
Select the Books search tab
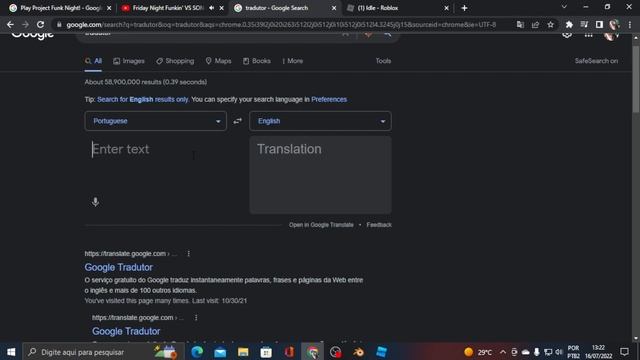257,61
